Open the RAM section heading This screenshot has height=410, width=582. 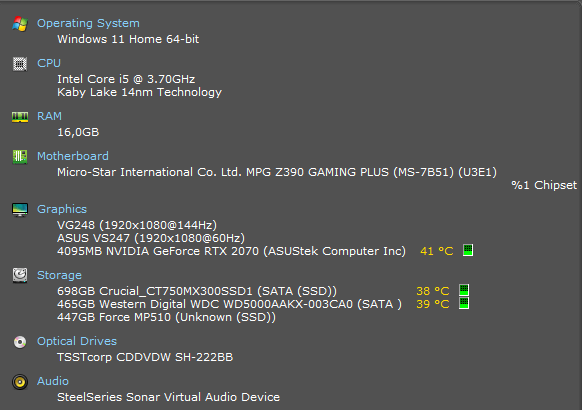click(49, 116)
